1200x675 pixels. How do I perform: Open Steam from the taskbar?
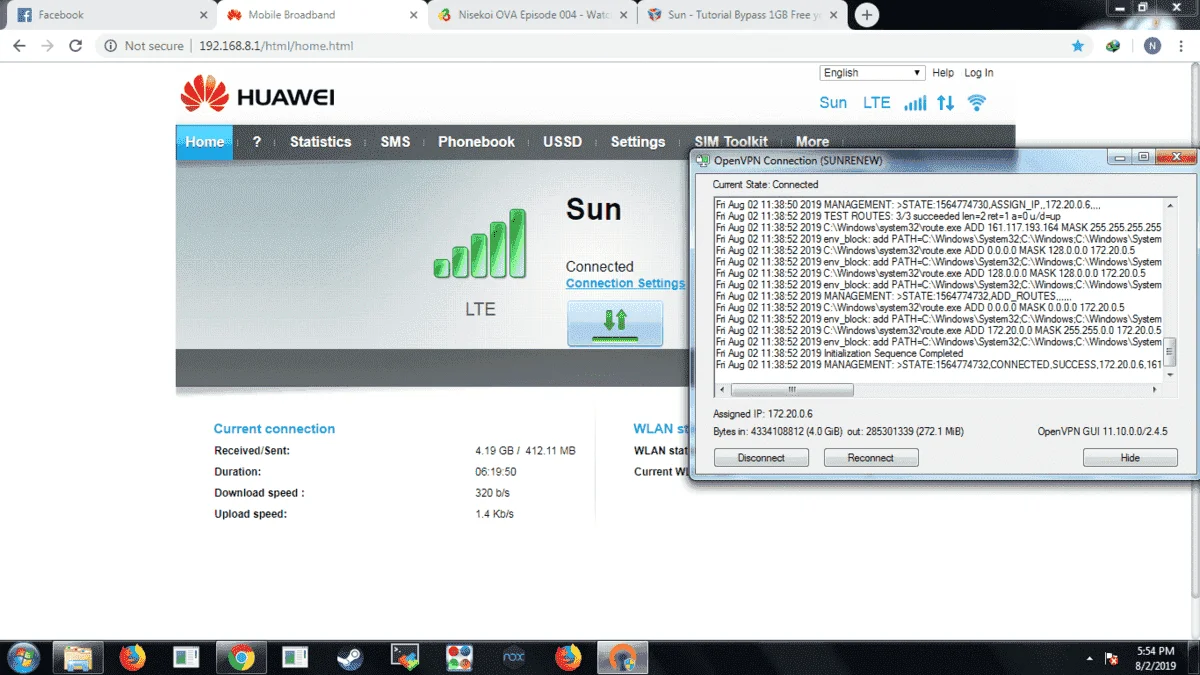[349, 657]
